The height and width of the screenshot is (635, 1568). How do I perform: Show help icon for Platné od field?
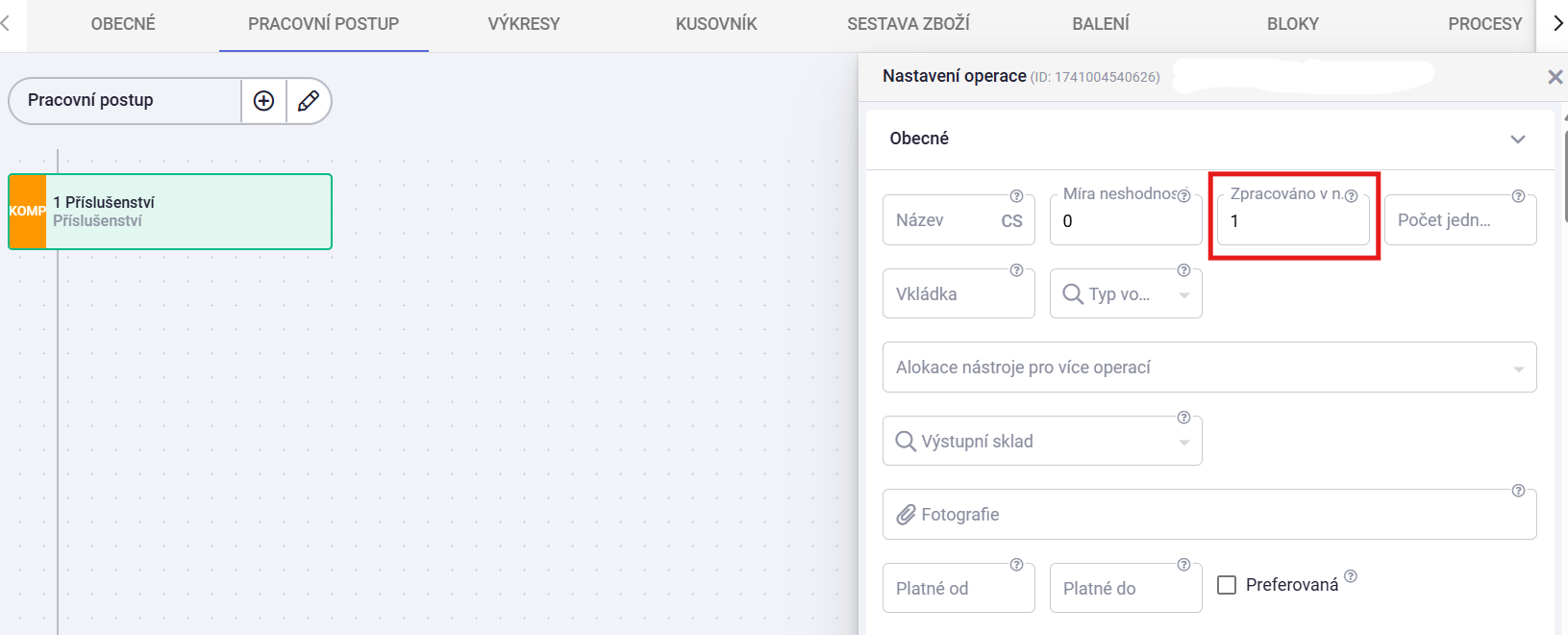click(x=1016, y=565)
